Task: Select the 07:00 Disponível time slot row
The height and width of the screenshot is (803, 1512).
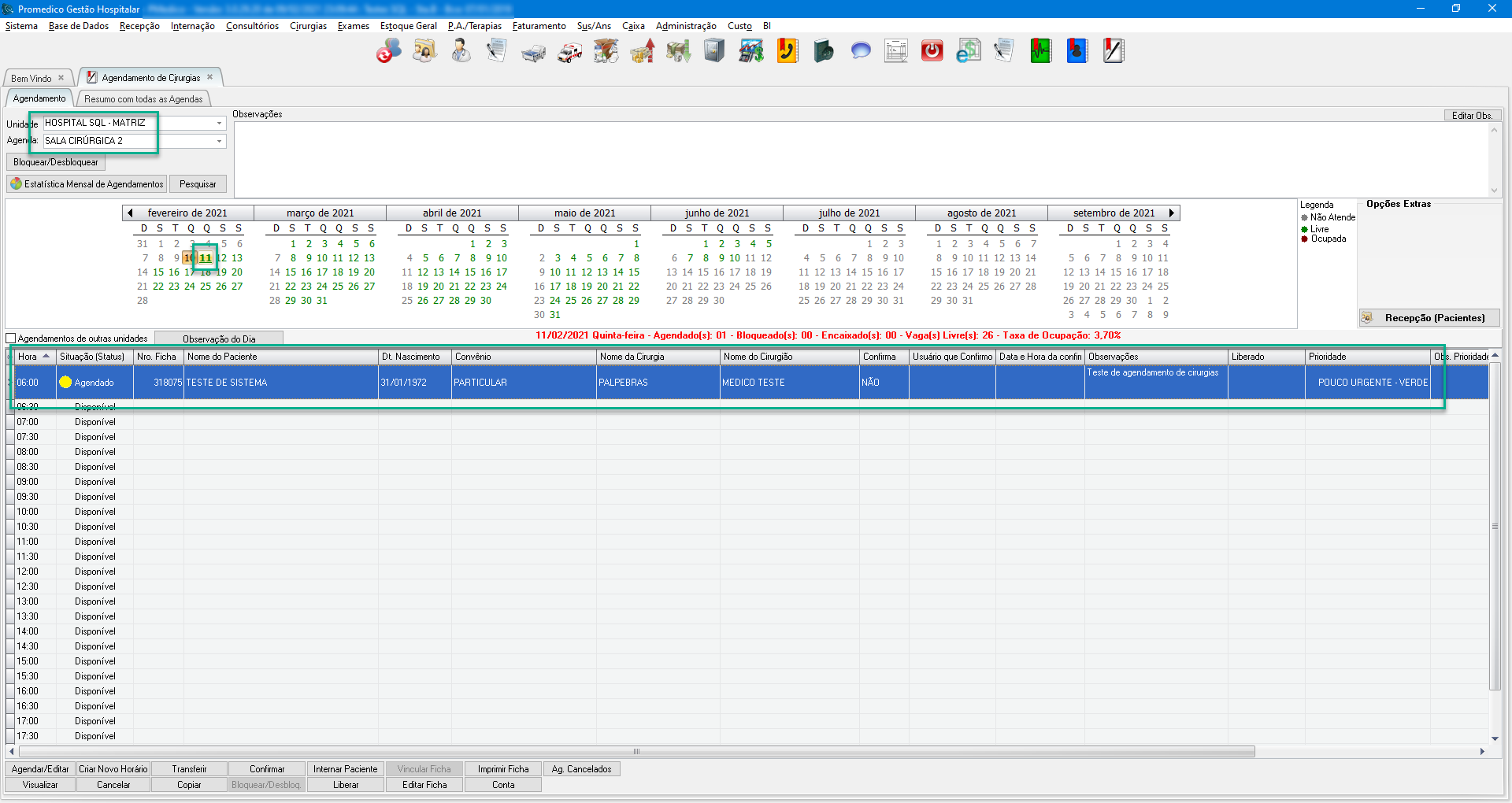Action: 94,422
